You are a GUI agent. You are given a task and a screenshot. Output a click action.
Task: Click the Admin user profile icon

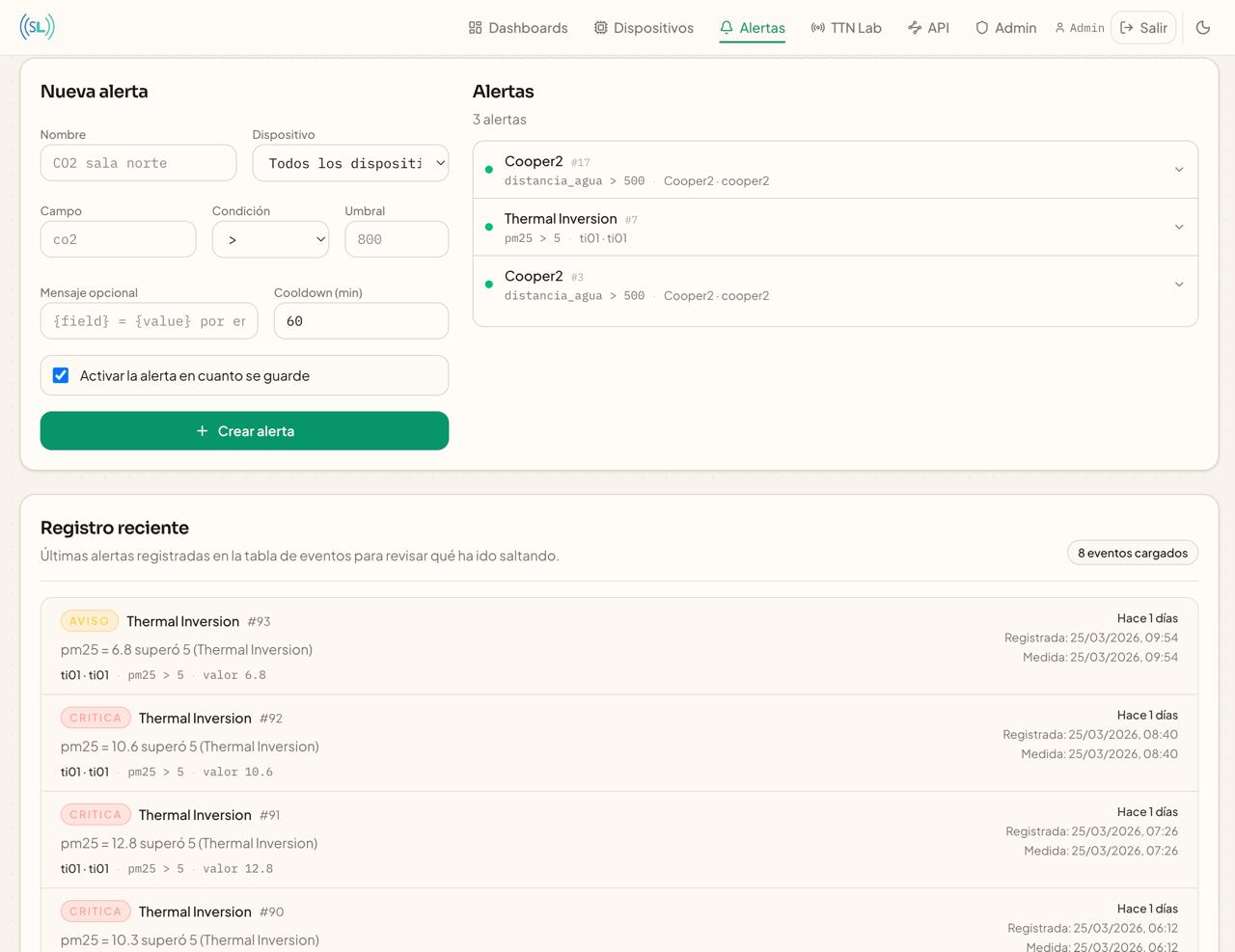pyautogui.click(x=1079, y=28)
